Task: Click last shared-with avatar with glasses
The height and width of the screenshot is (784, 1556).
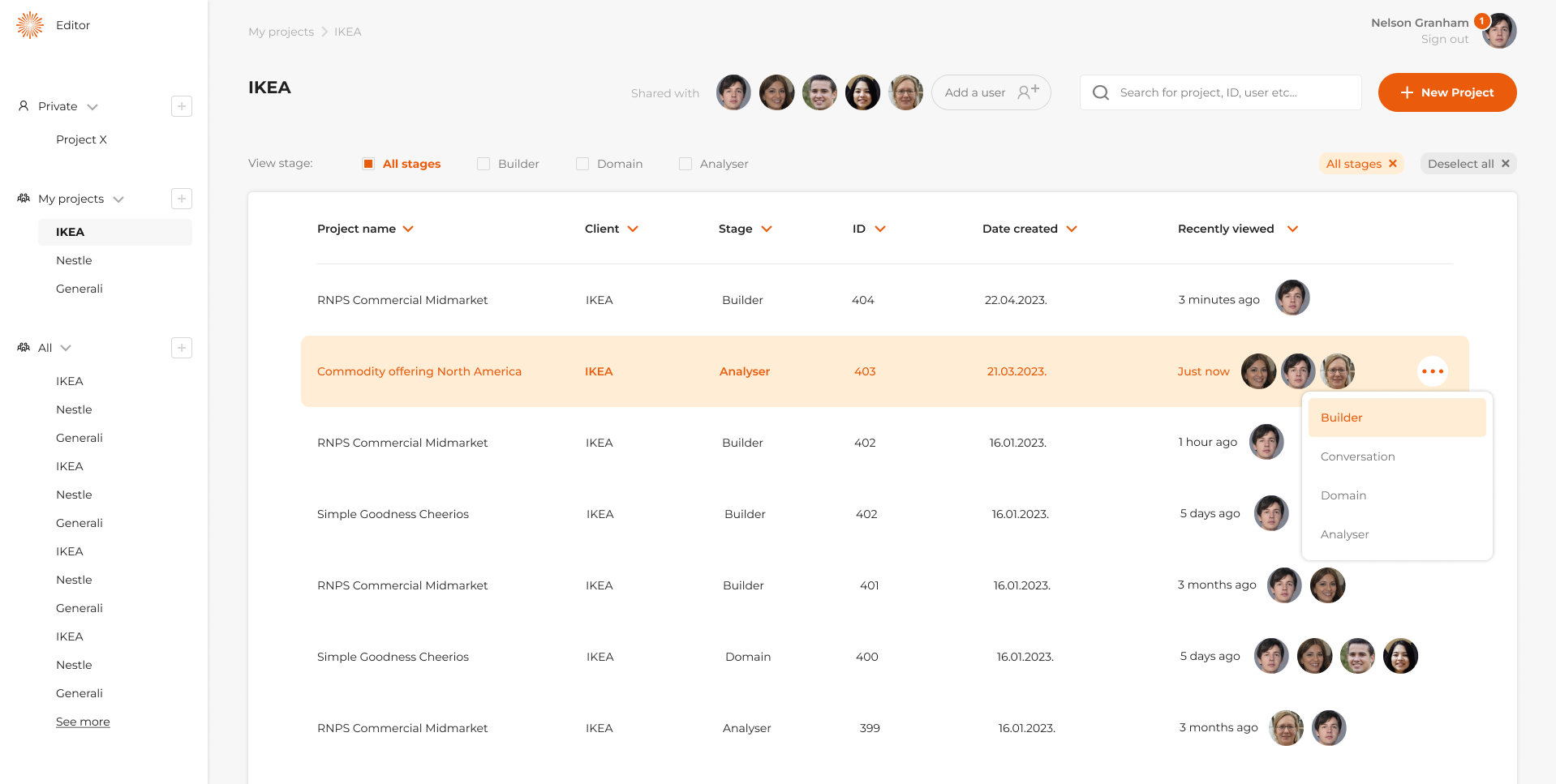Action: click(905, 92)
